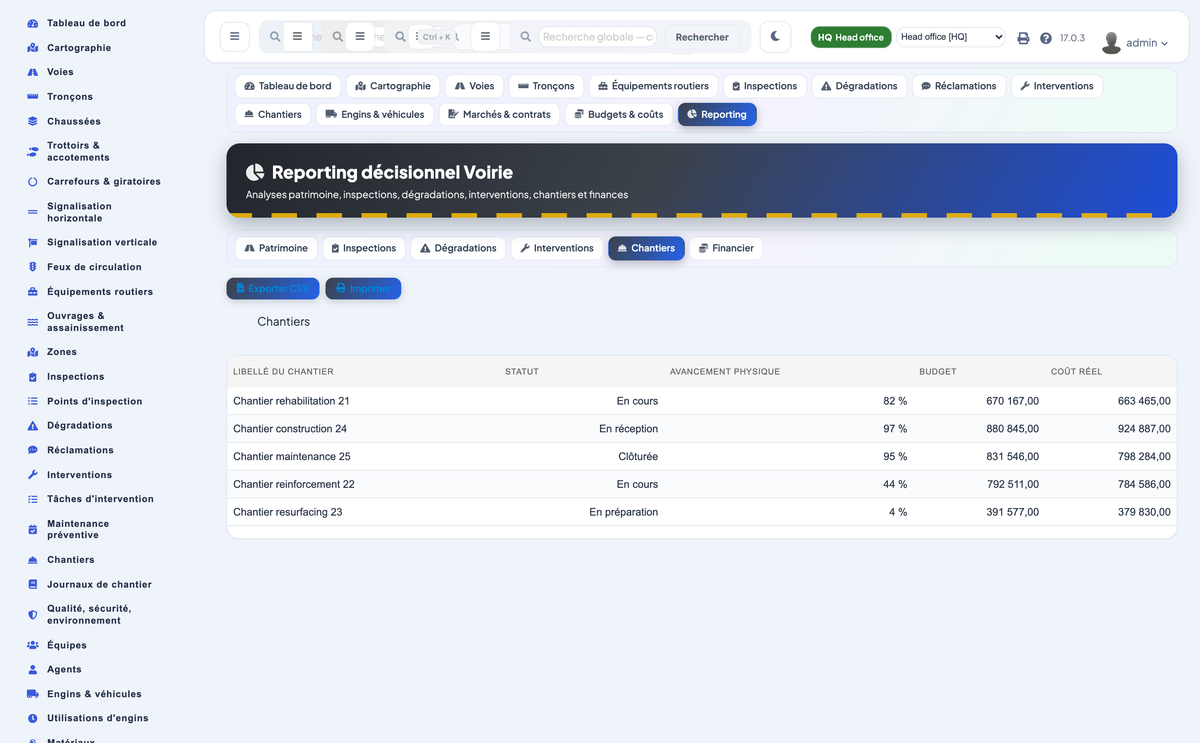Open Équipements routiers in top module bar

653,86
